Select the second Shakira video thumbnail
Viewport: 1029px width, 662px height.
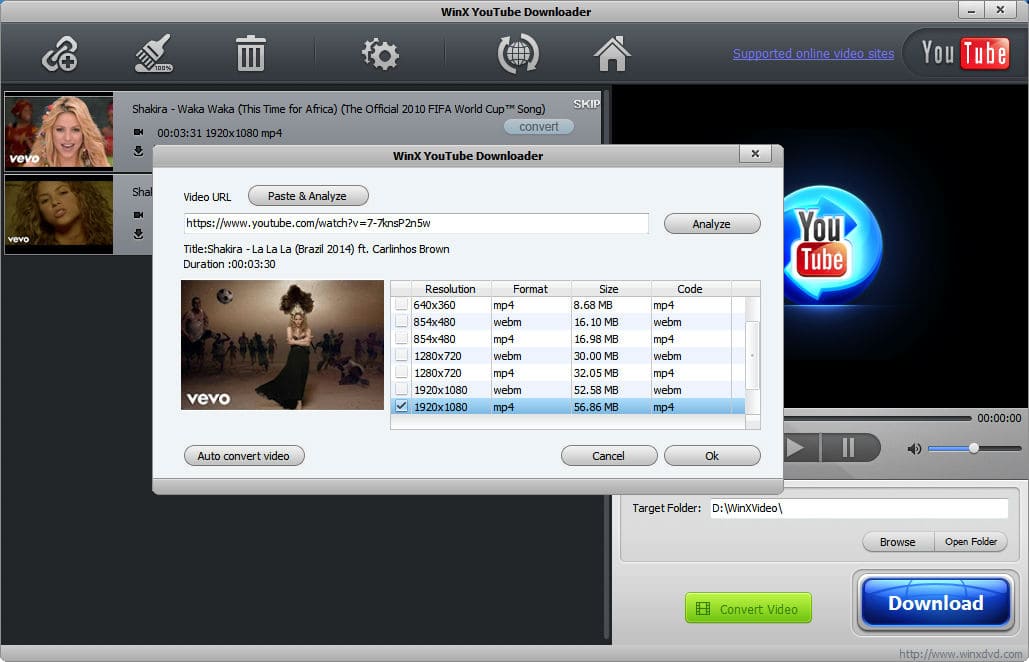pos(59,214)
